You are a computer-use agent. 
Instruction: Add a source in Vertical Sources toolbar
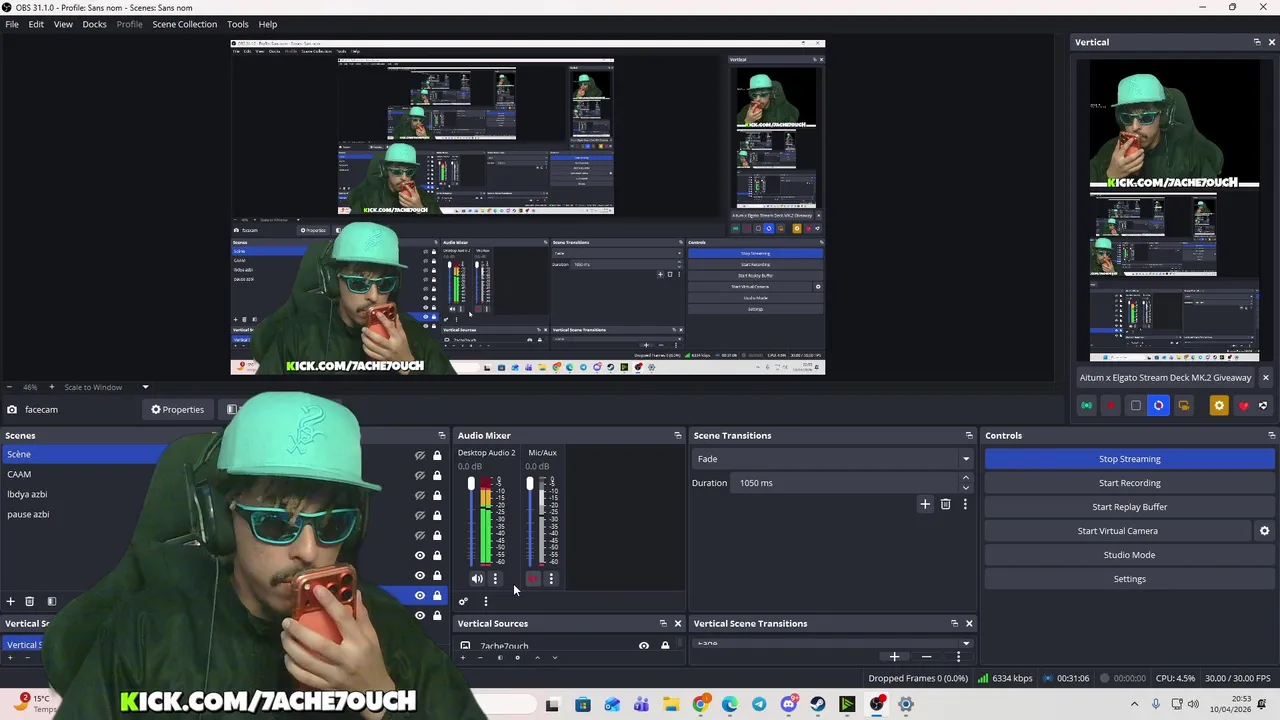click(462, 657)
